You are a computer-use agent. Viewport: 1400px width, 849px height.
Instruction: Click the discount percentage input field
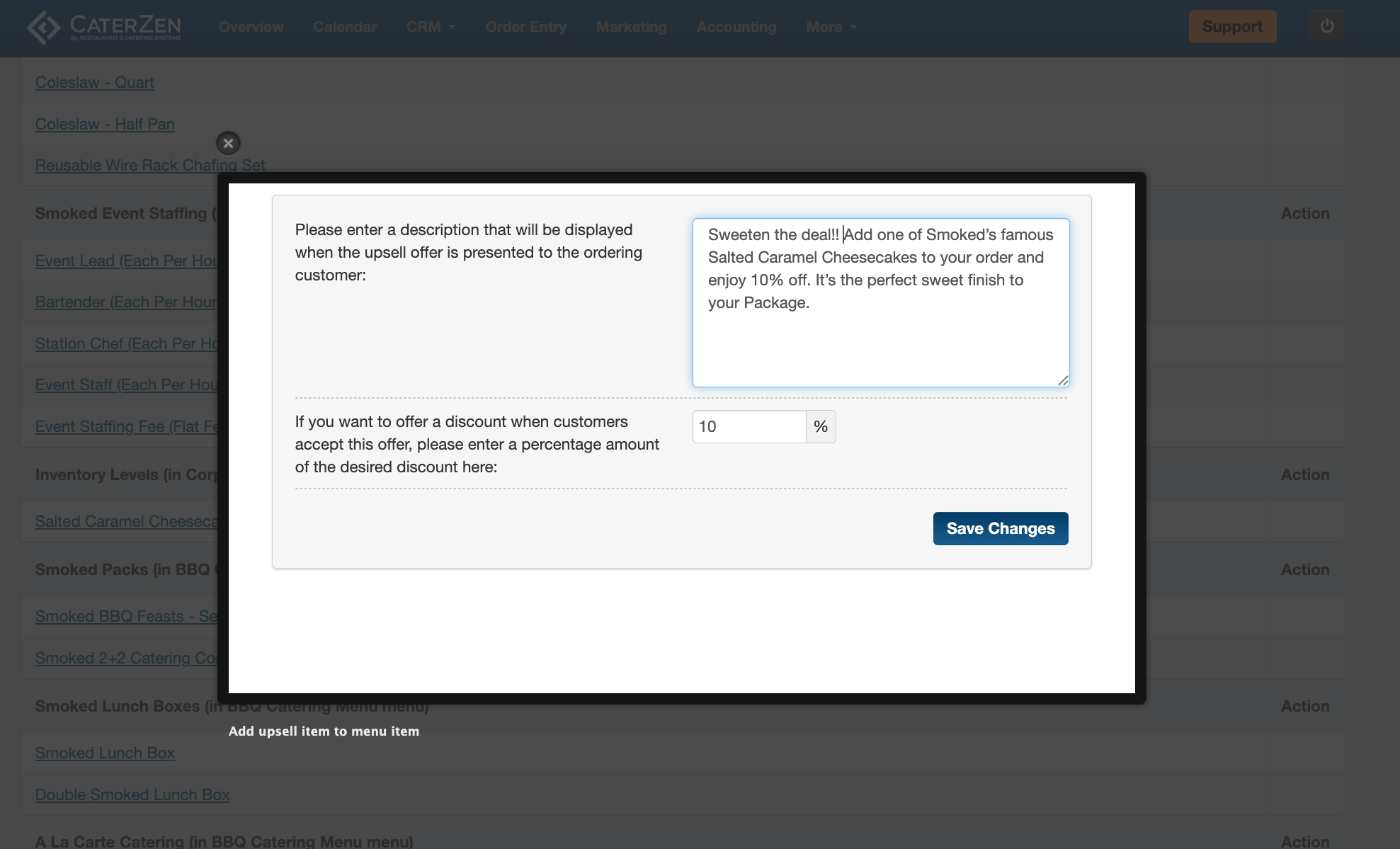749,426
